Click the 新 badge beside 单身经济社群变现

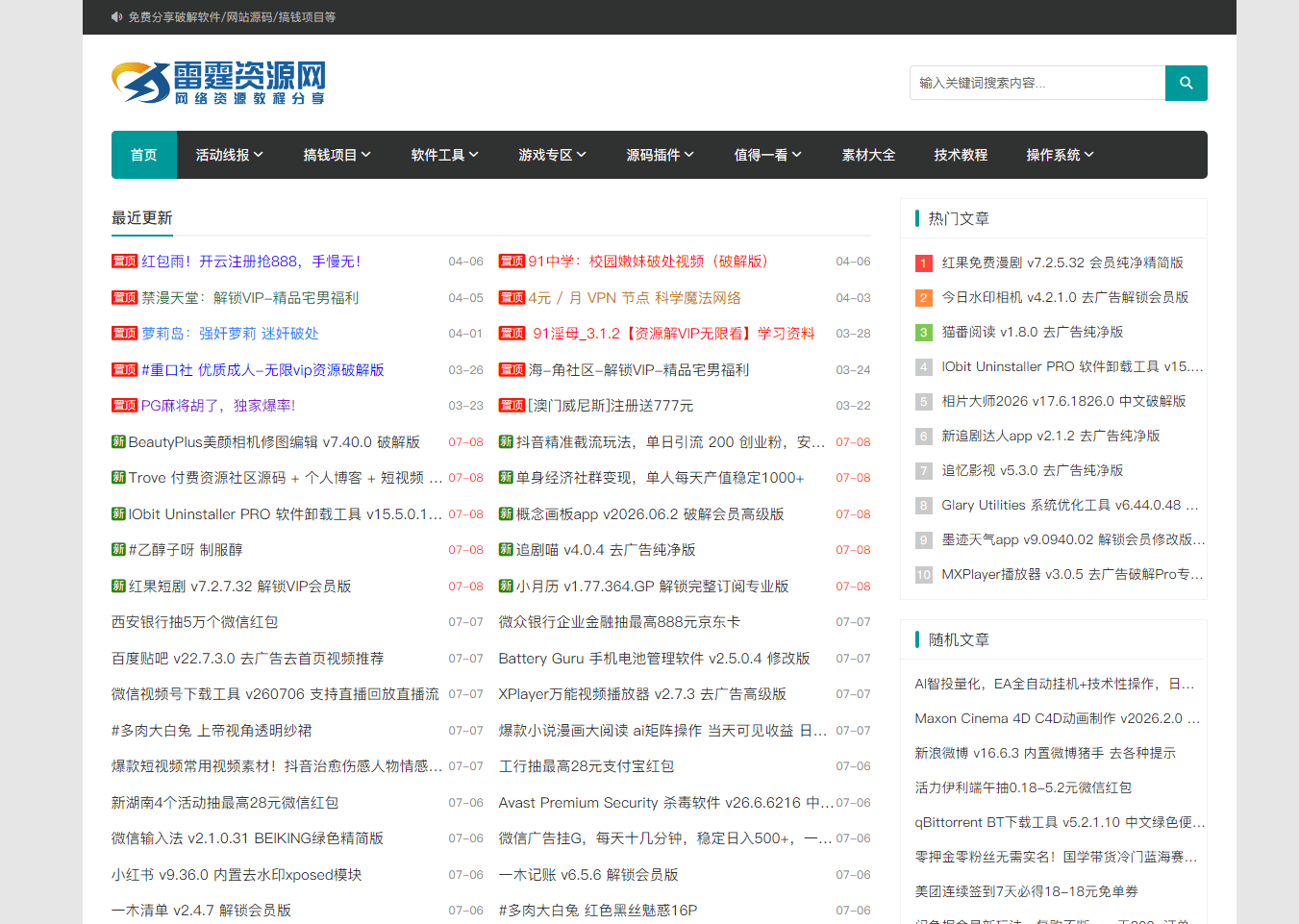pos(506,478)
